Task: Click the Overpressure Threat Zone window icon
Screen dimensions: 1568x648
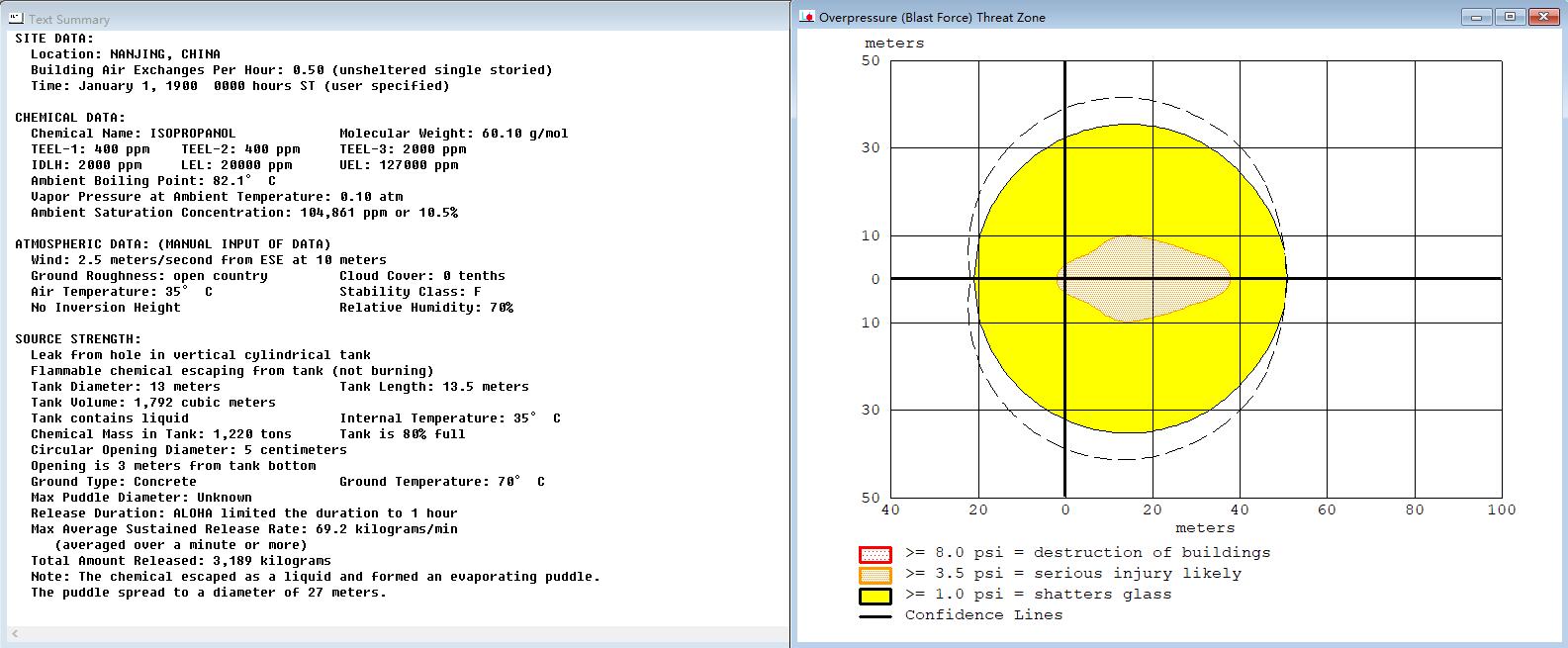Action: click(807, 17)
